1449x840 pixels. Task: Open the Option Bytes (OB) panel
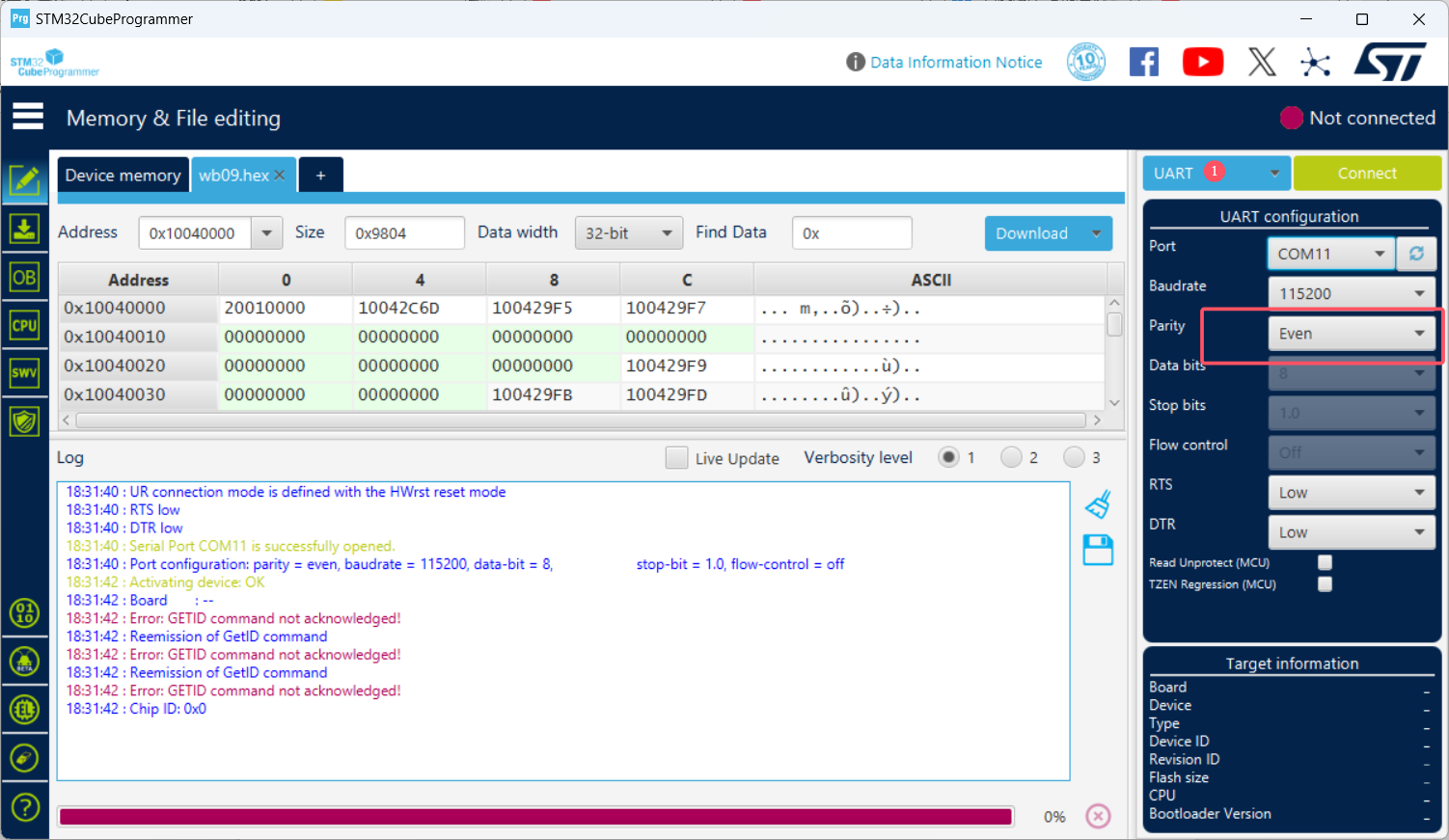click(x=24, y=278)
